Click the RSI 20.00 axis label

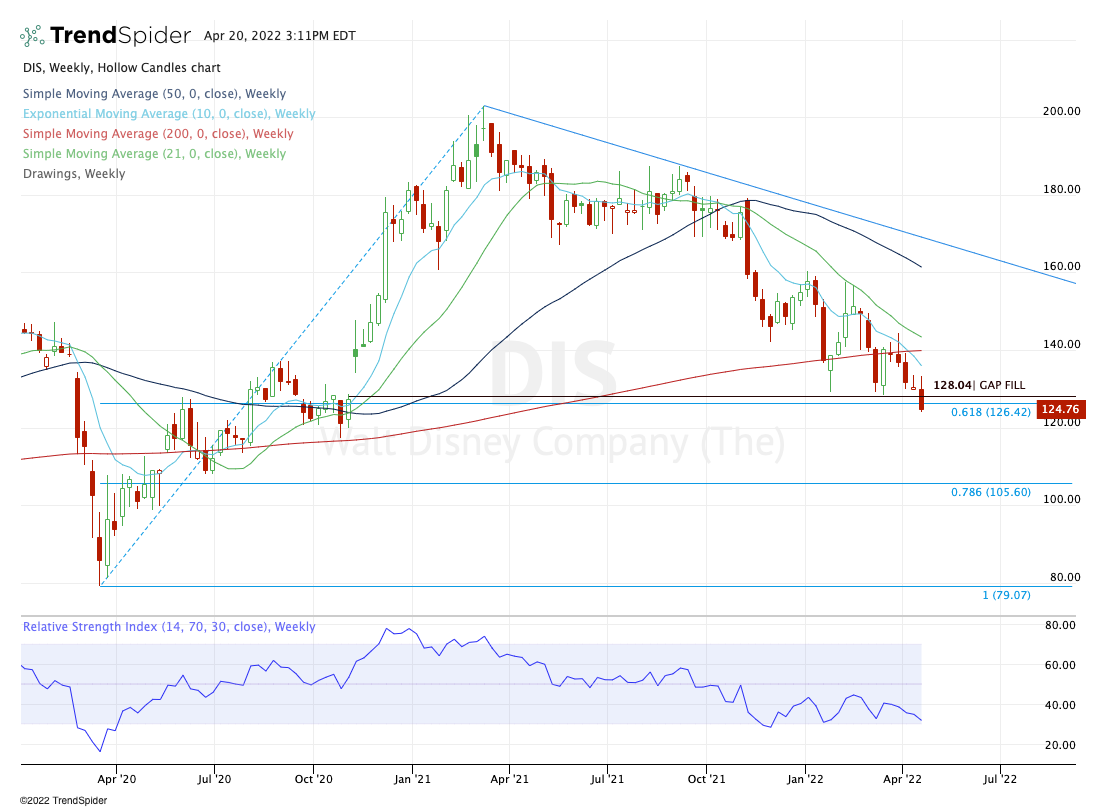[1060, 745]
